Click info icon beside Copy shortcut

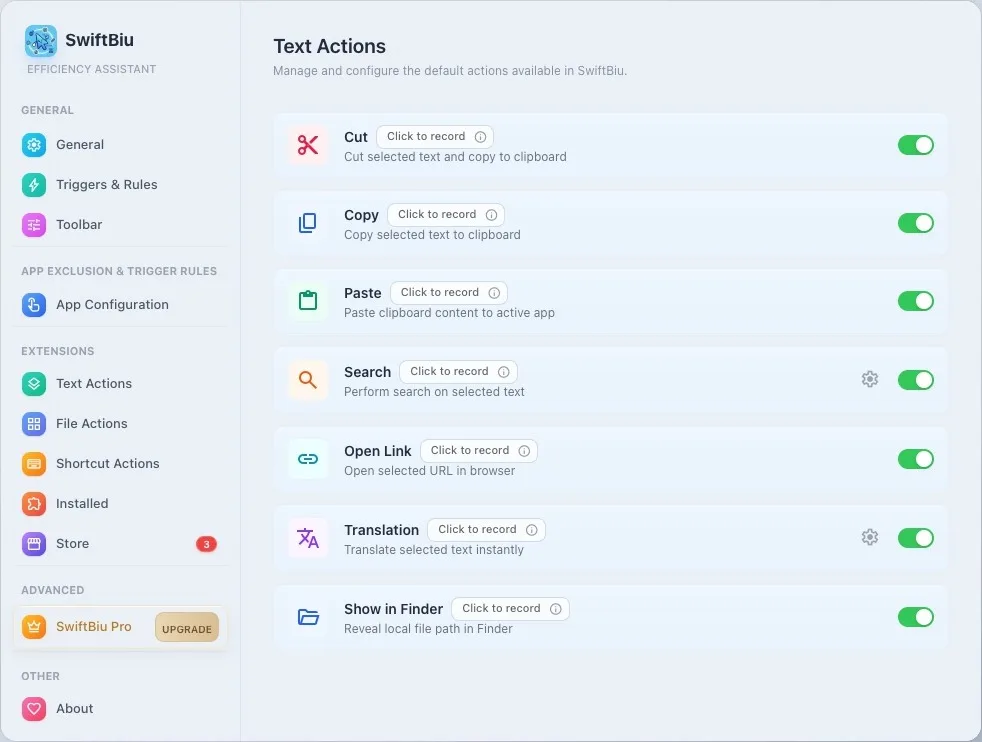coord(492,215)
